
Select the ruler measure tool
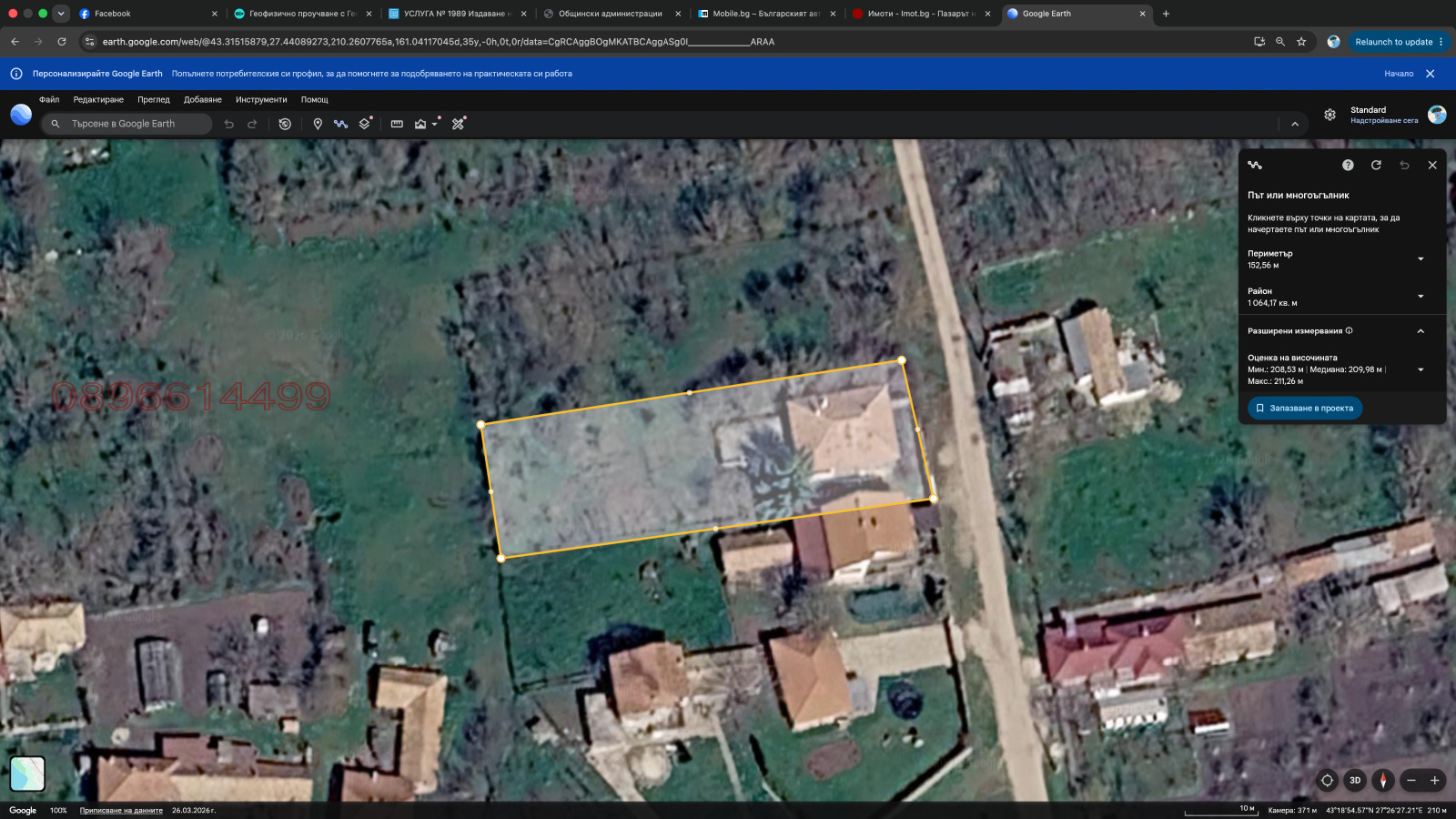[x=397, y=124]
